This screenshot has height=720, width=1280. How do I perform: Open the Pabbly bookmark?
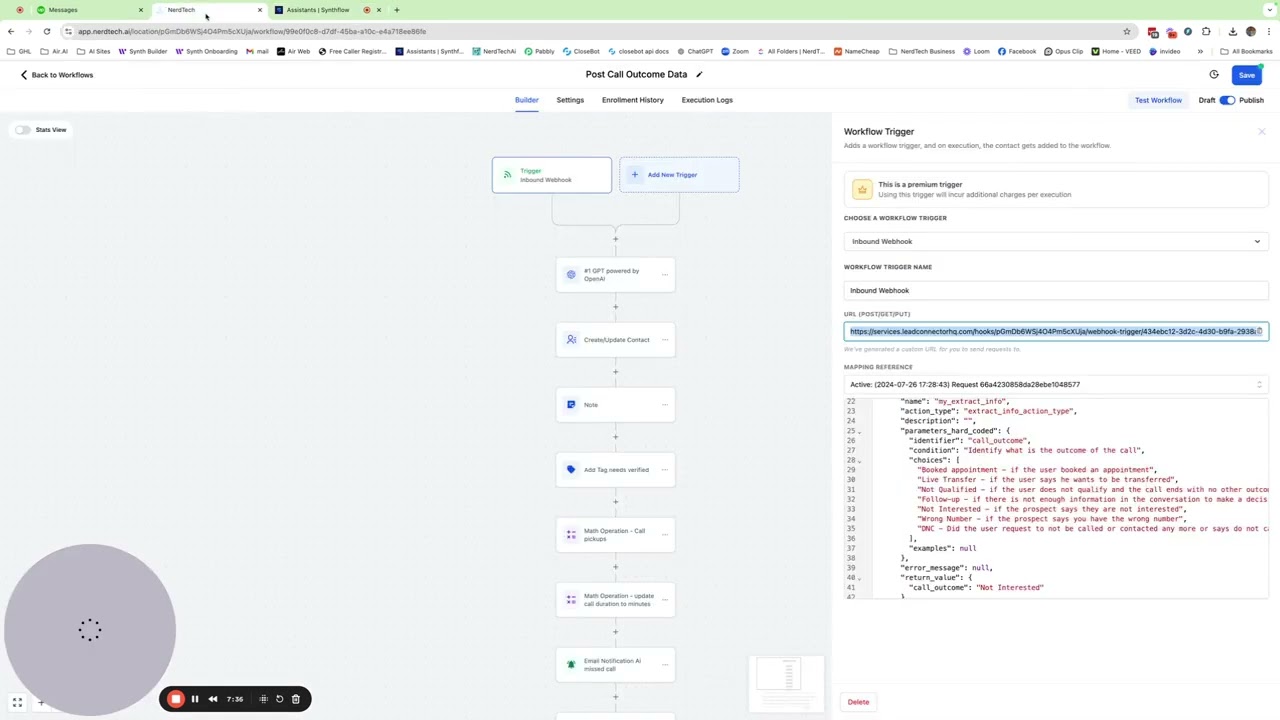tap(540, 51)
